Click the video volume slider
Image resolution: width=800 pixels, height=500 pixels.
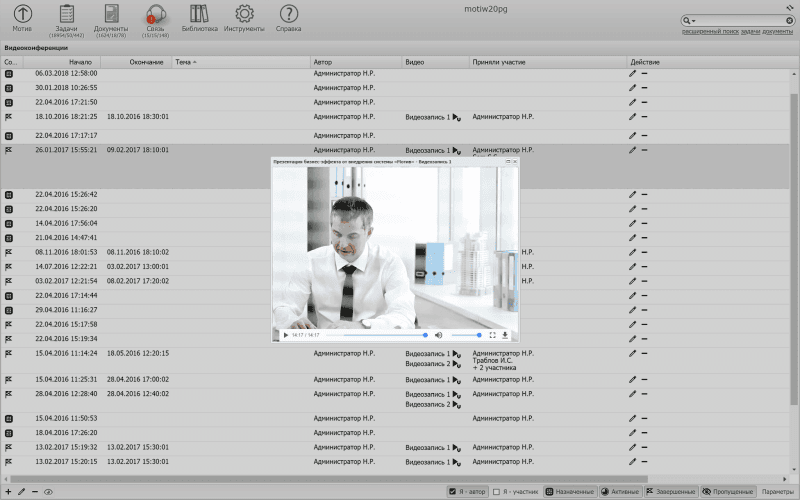tap(465, 335)
